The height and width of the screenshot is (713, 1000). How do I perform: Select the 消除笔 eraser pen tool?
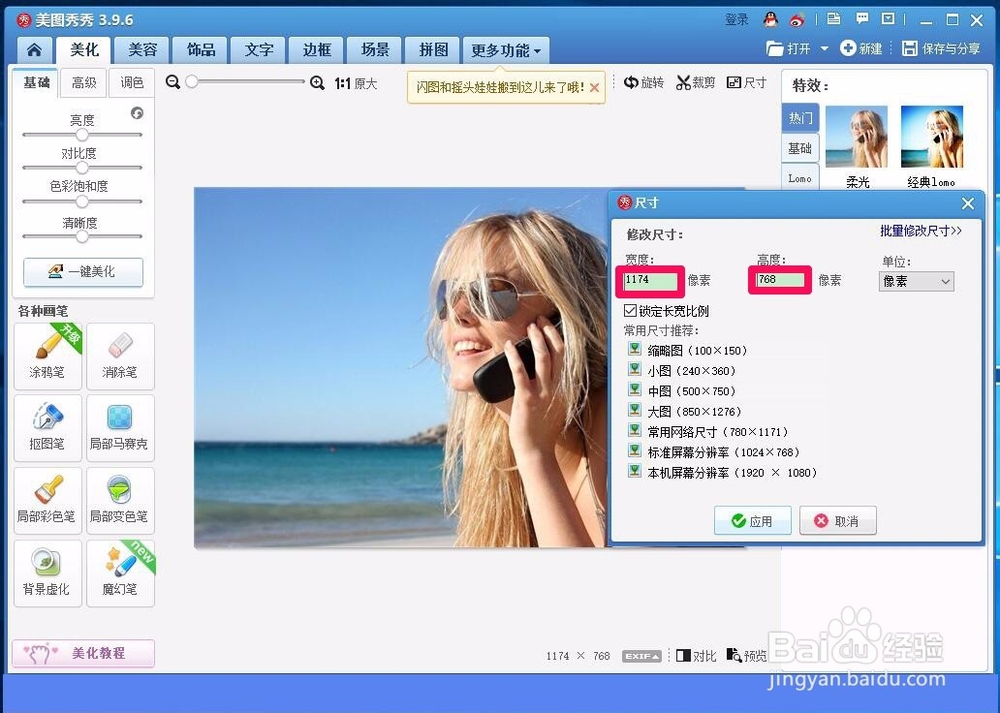point(120,356)
